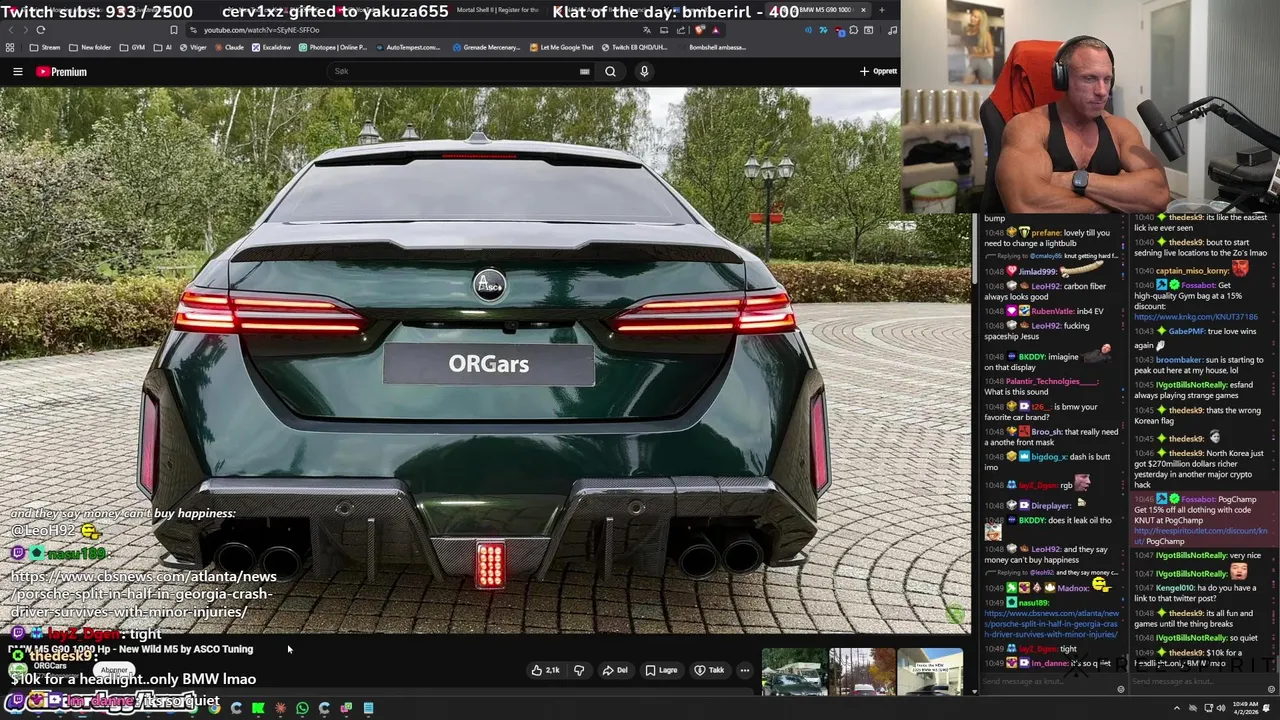Open the browser apps grid icon
The width and height of the screenshot is (1280, 720).
(x=10, y=47)
